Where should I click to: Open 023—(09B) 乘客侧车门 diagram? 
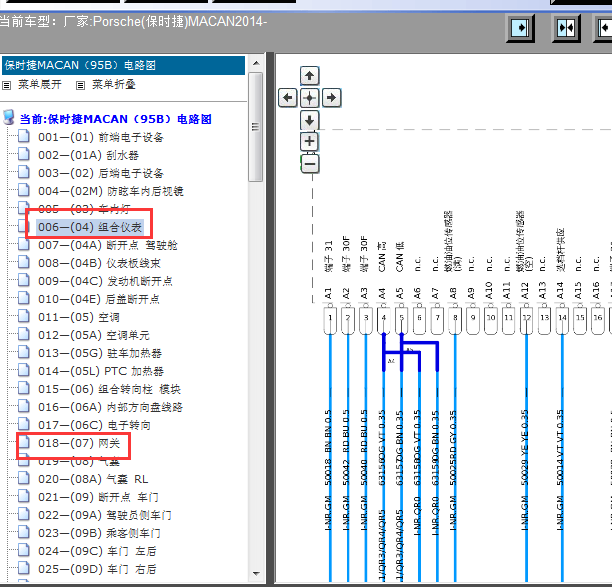99,533
